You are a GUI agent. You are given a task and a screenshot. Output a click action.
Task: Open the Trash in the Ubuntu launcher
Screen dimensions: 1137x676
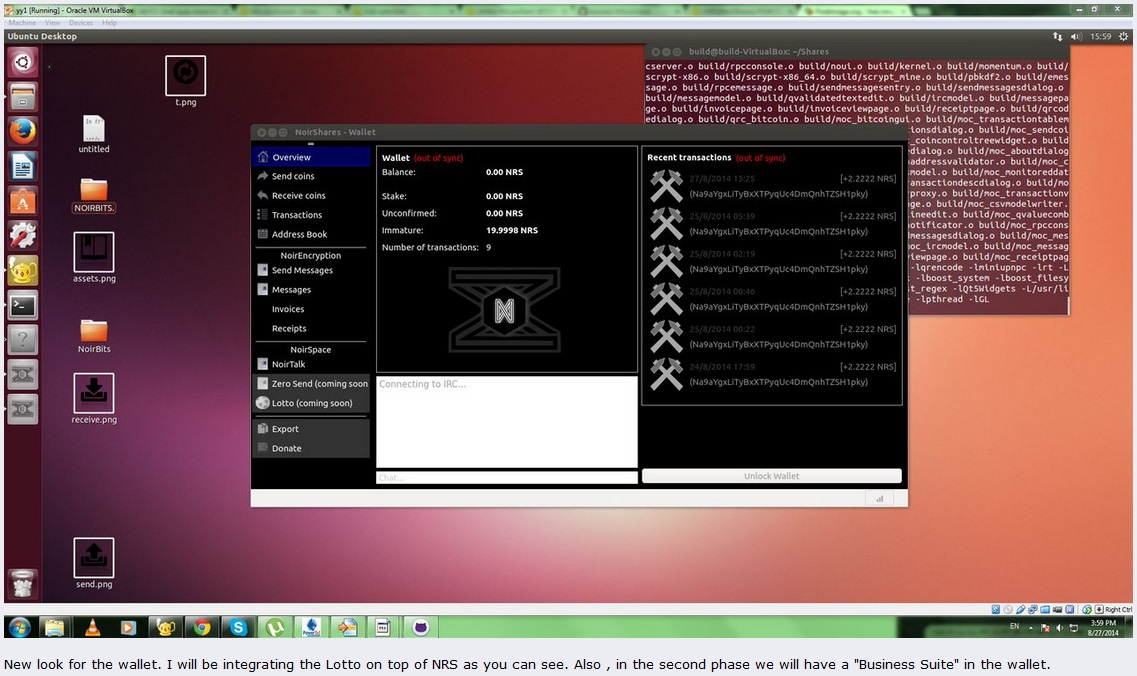coord(22,583)
